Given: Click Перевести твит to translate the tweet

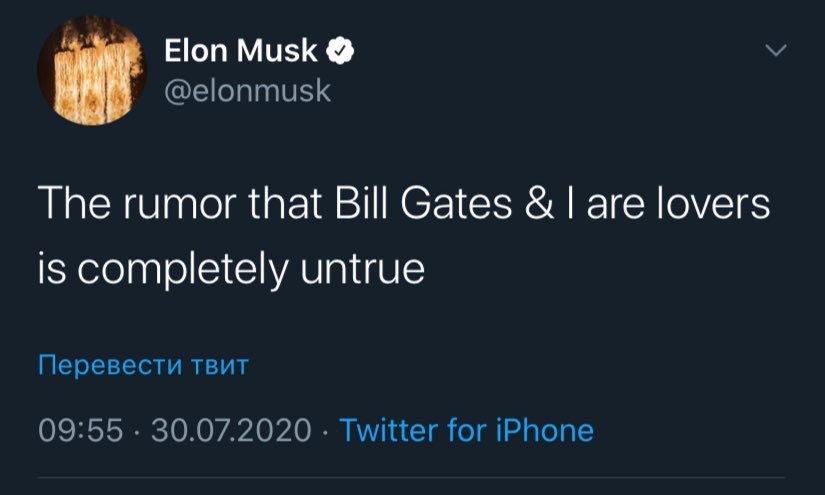Looking at the screenshot, I should pos(143,364).
